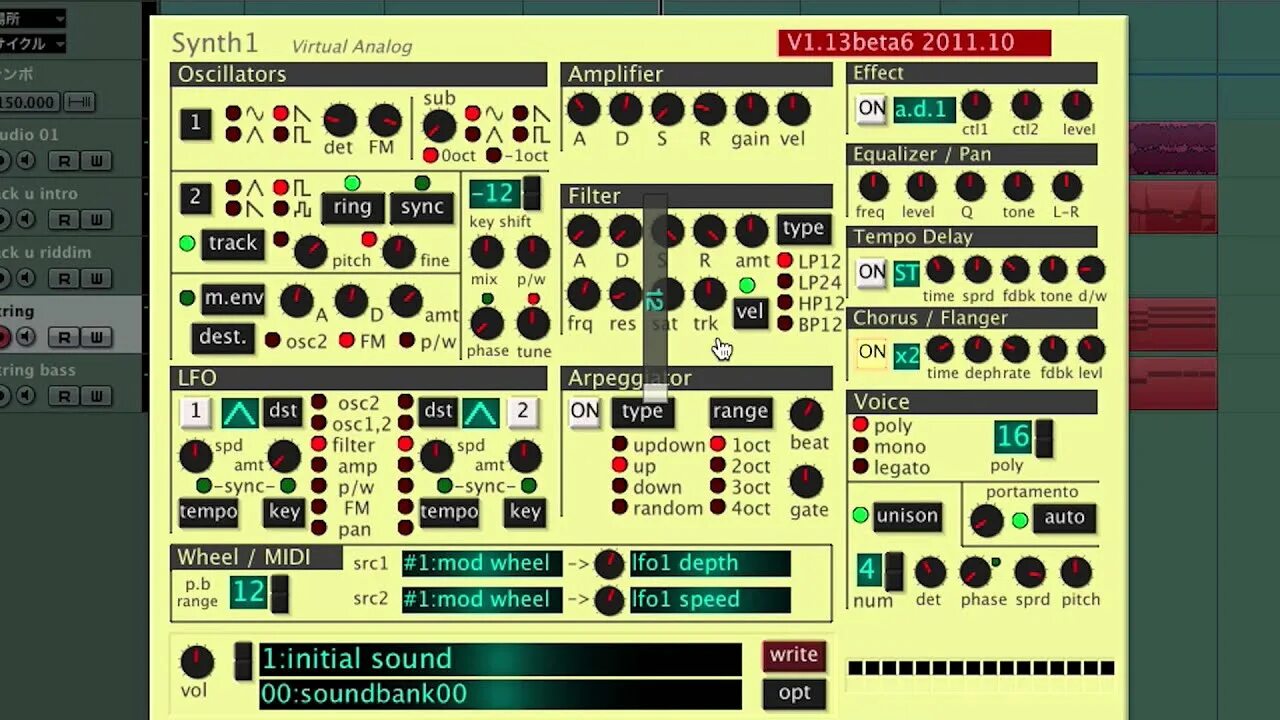Click the filter trk knob

pyautogui.click(x=709, y=294)
